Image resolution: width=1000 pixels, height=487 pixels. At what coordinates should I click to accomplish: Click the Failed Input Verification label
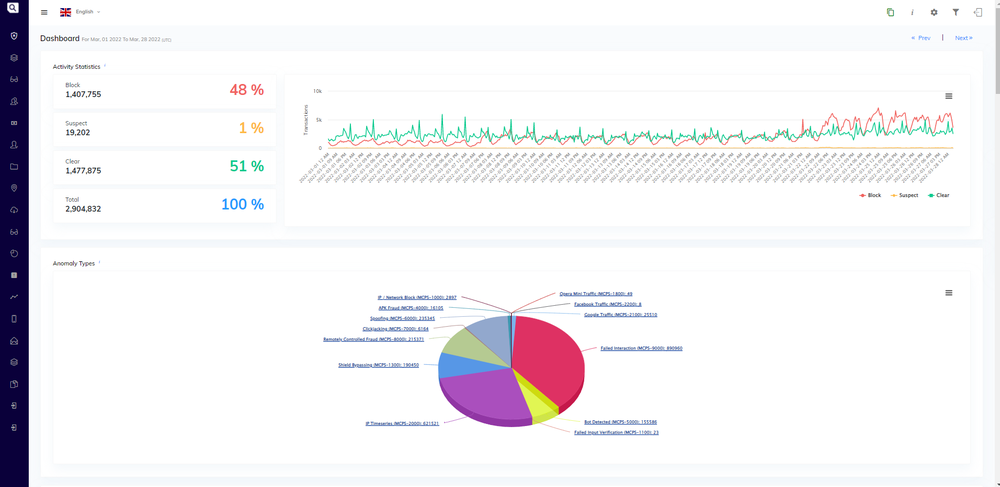[616, 432]
